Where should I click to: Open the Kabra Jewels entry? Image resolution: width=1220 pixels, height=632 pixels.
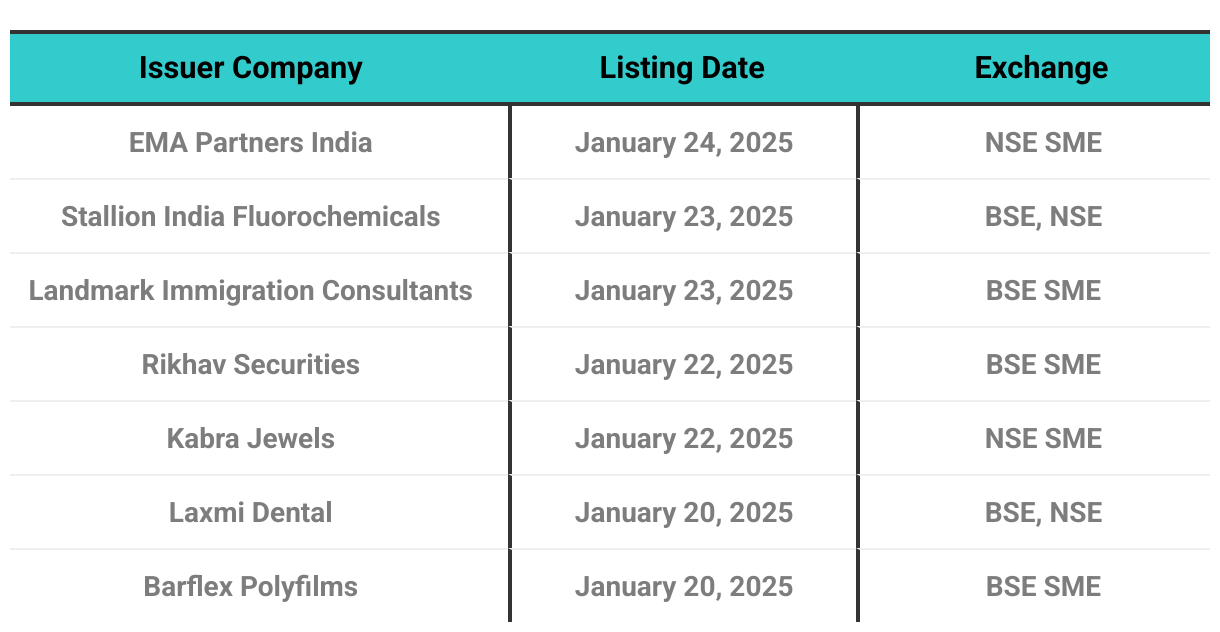tap(250, 439)
